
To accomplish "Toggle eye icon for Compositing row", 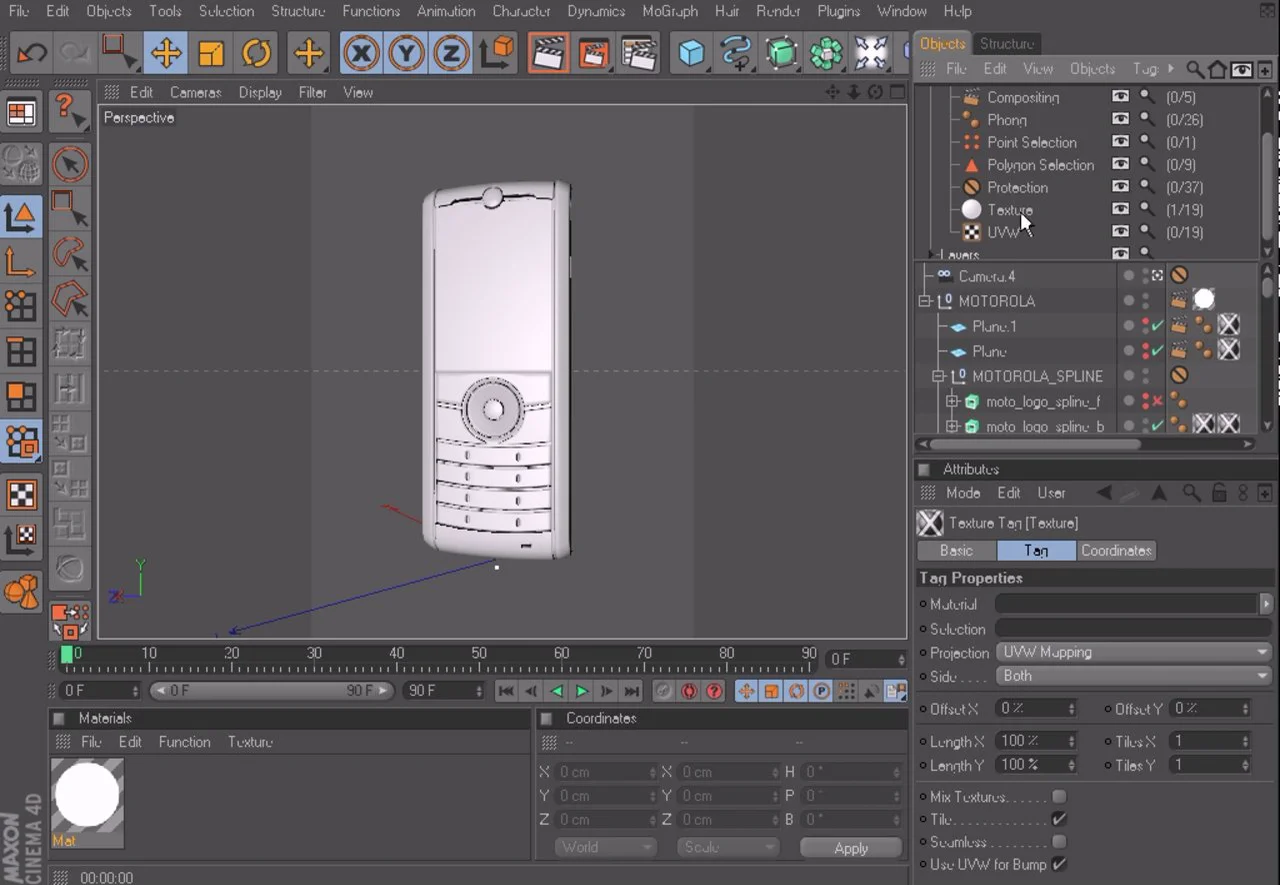I will tap(1121, 97).
